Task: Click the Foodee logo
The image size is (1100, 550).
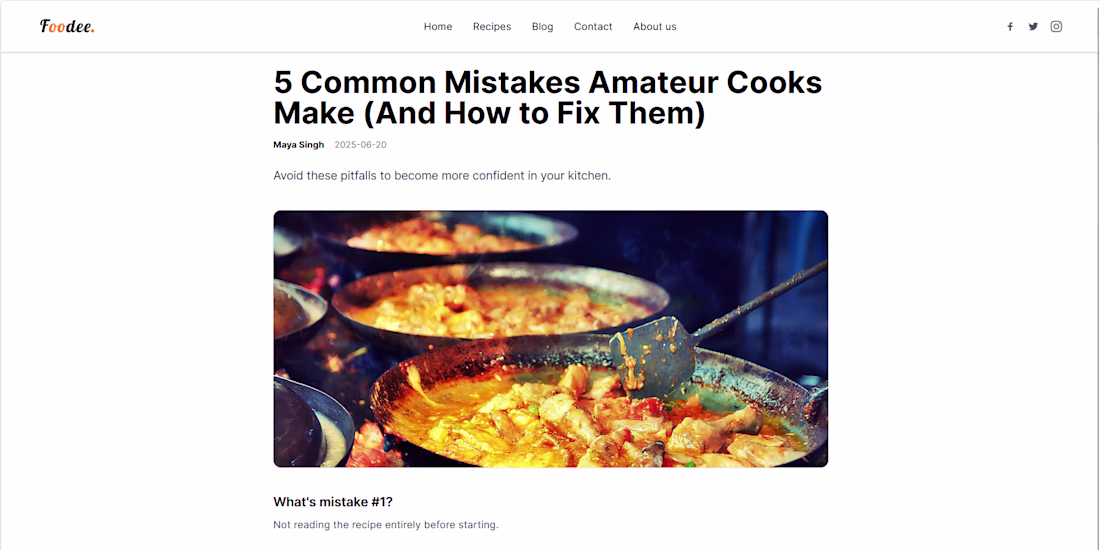Action: click(x=67, y=27)
